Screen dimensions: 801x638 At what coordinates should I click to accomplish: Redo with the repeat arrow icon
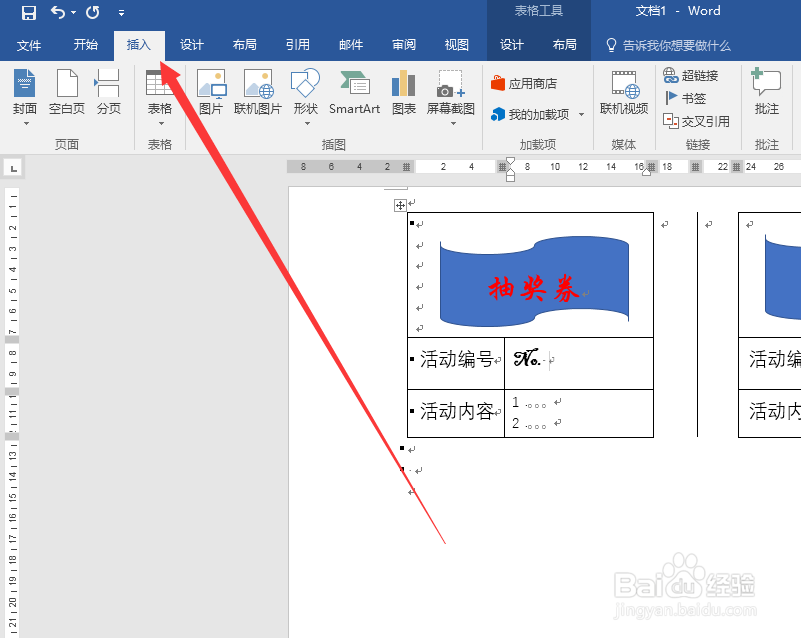92,12
